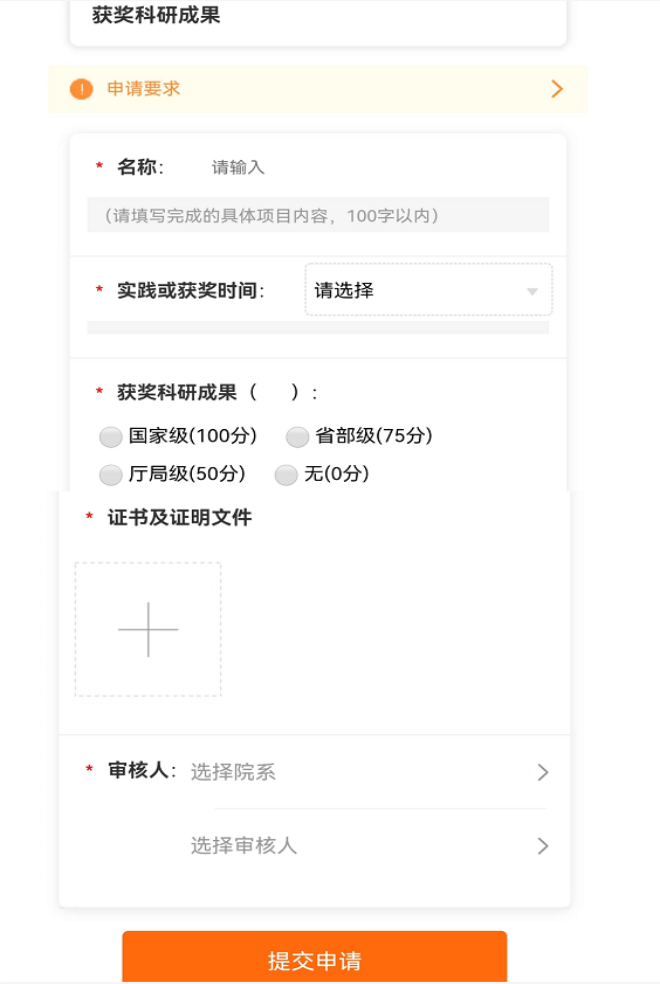Viewport: 660px width, 984px height.
Task: Tap the plus icon to upload certificate
Action: (148, 629)
